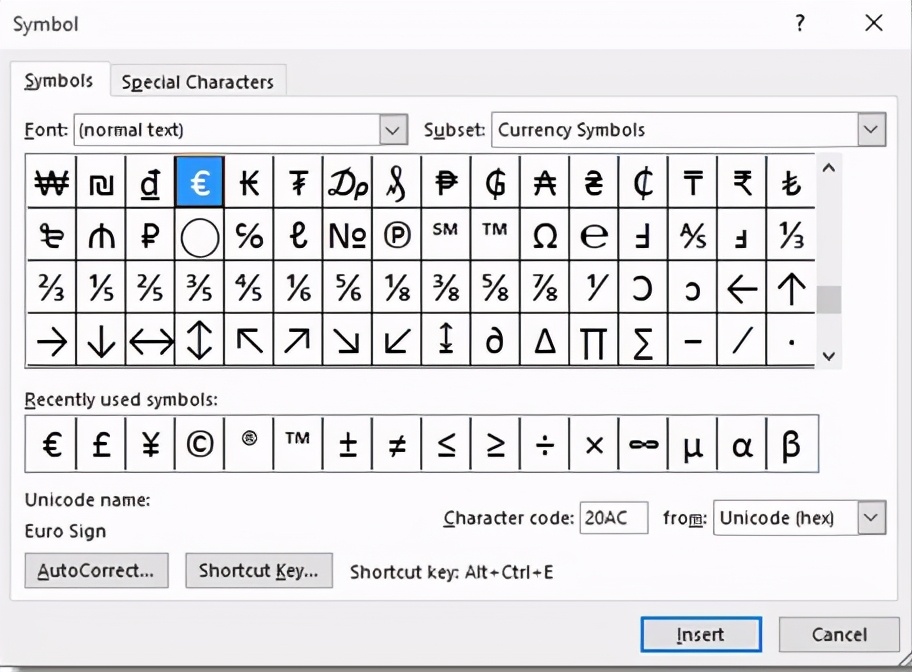This screenshot has height=672, width=912.
Task: Choose the pound sign in recently used
Action: coord(101,444)
